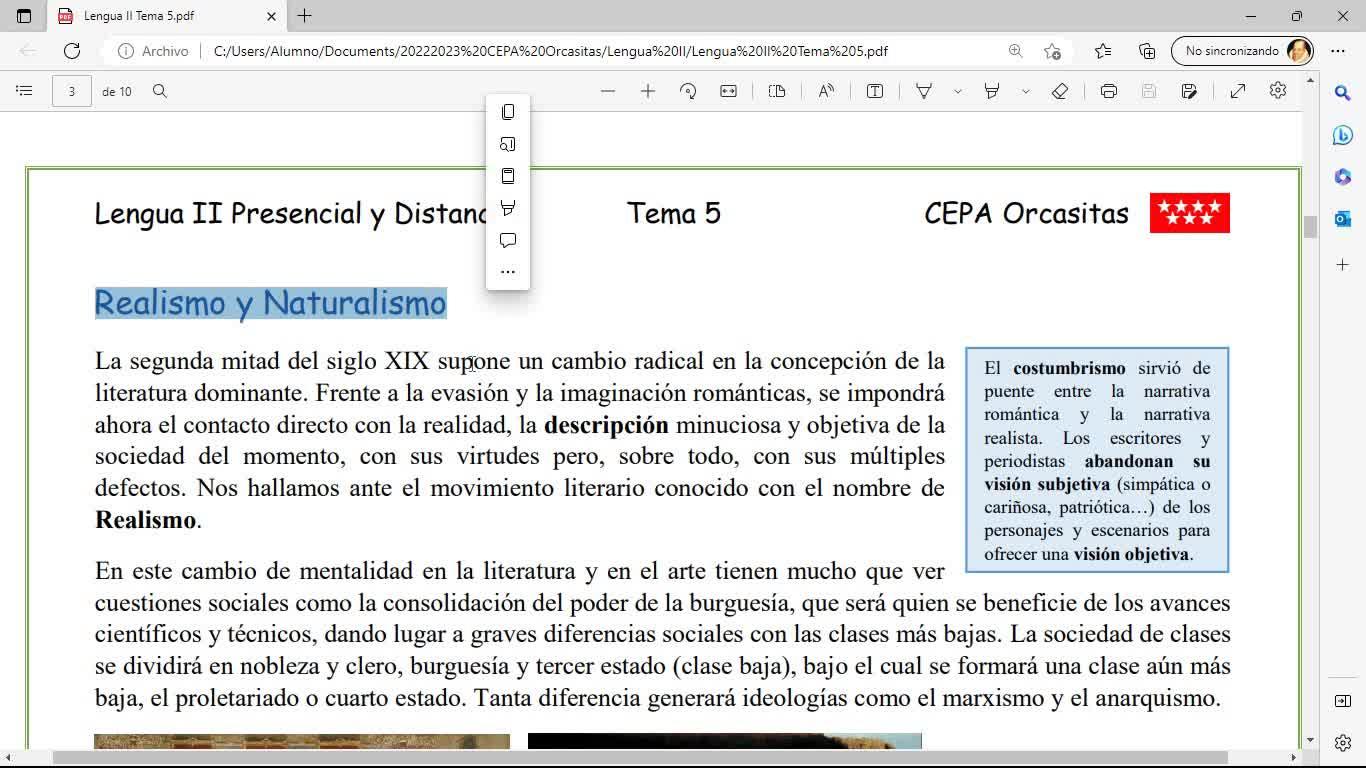The width and height of the screenshot is (1366, 768).
Task: Click the 'de 10' page count label
Action: (x=117, y=91)
